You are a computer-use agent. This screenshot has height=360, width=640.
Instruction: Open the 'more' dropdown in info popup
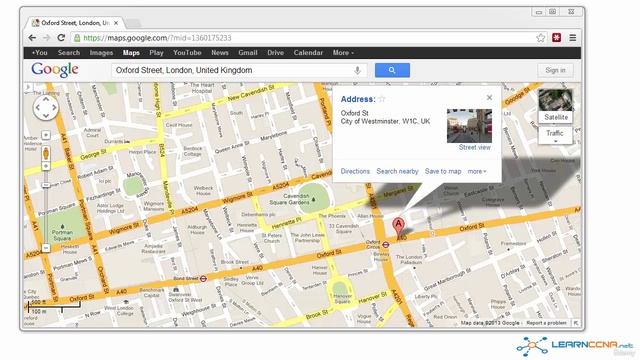(x=477, y=171)
